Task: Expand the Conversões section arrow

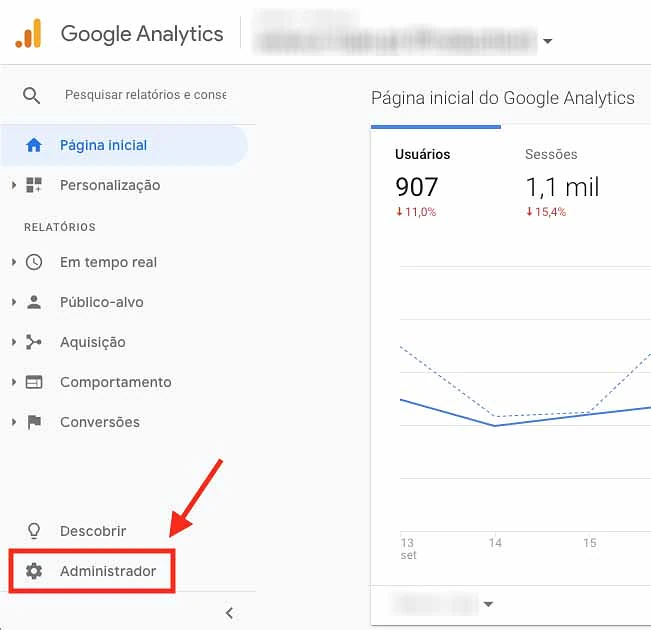Action: point(14,422)
